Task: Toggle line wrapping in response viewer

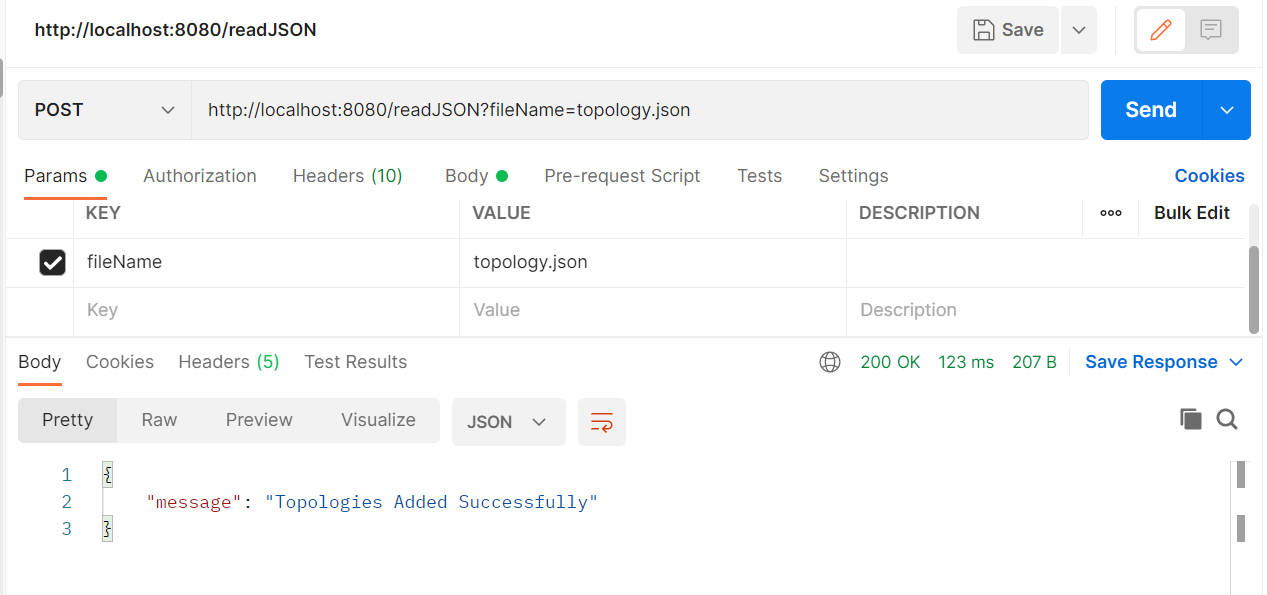Action: [x=601, y=421]
